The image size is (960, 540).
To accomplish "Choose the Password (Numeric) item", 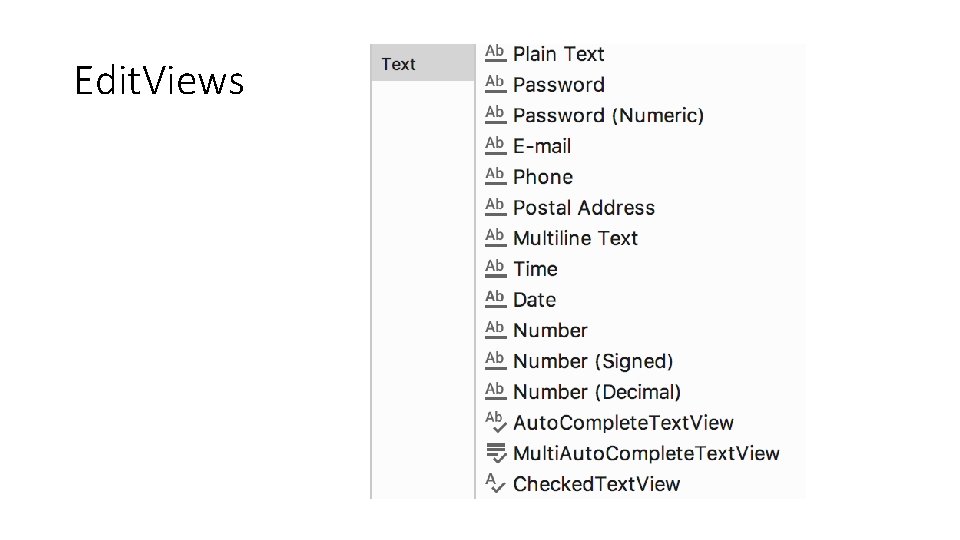I will [609, 115].
